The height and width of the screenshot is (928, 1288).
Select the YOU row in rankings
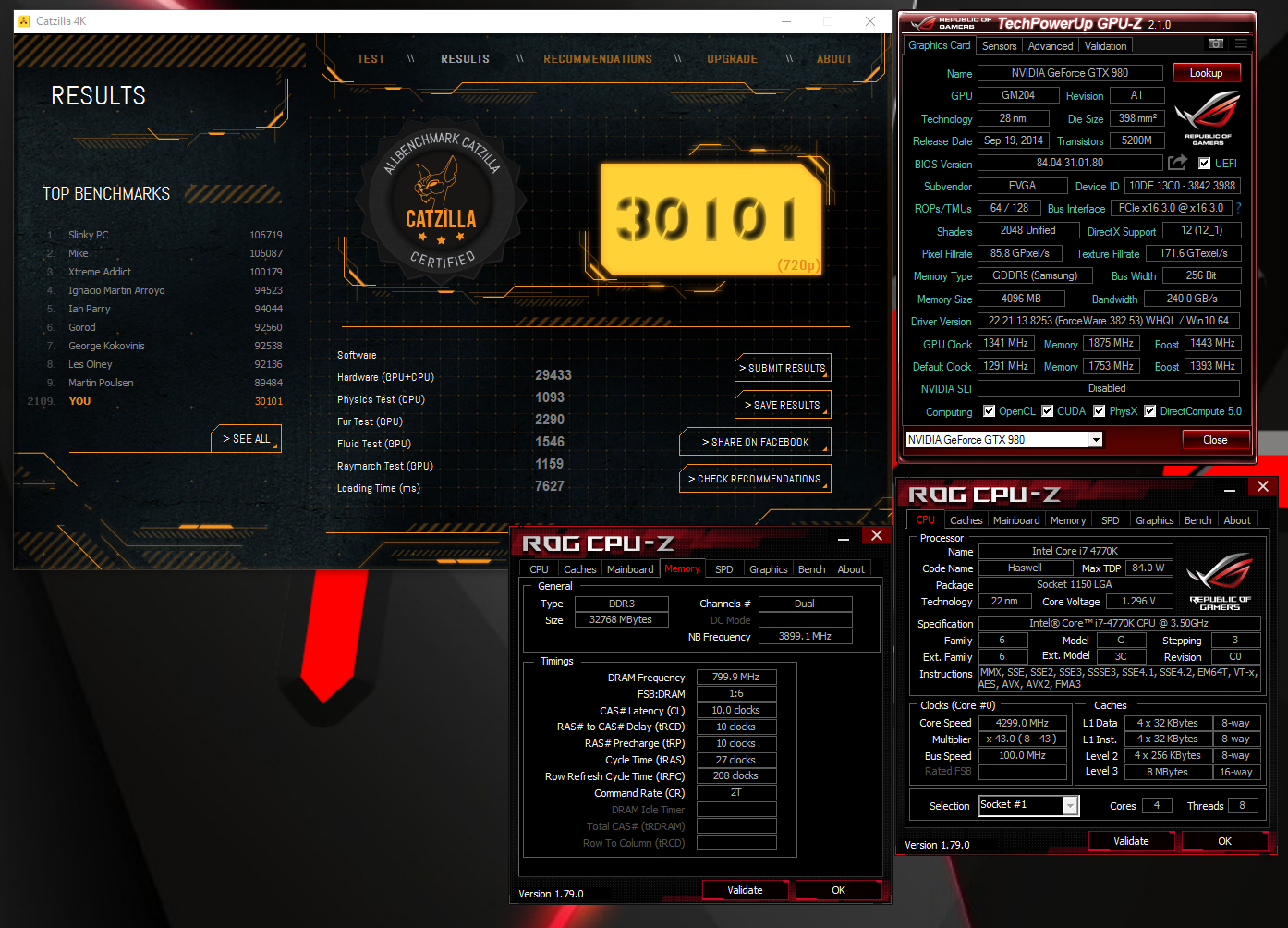[x=157, y=401]
